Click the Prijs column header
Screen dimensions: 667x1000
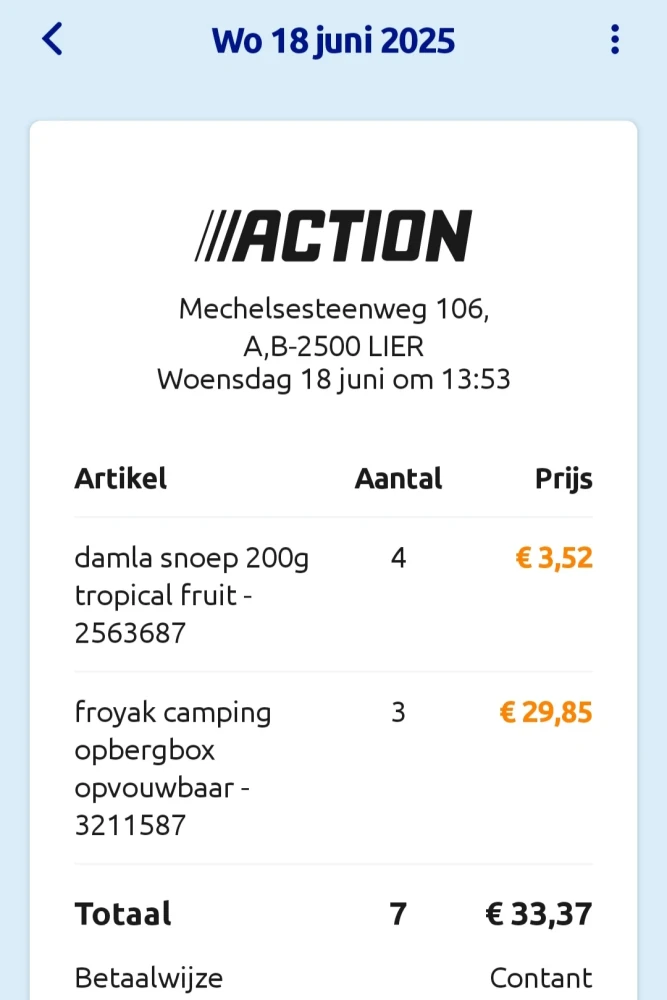pos(563,478)
